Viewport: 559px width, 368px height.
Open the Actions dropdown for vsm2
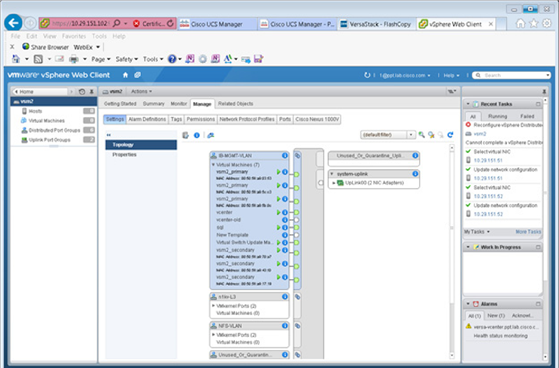141,91
